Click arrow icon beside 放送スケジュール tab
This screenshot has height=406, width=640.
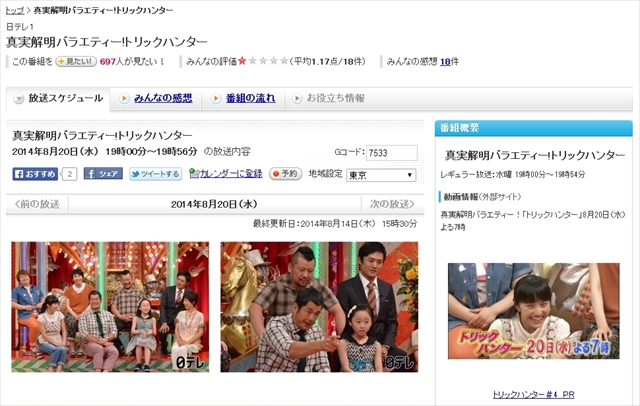click(x=19, y=99)
